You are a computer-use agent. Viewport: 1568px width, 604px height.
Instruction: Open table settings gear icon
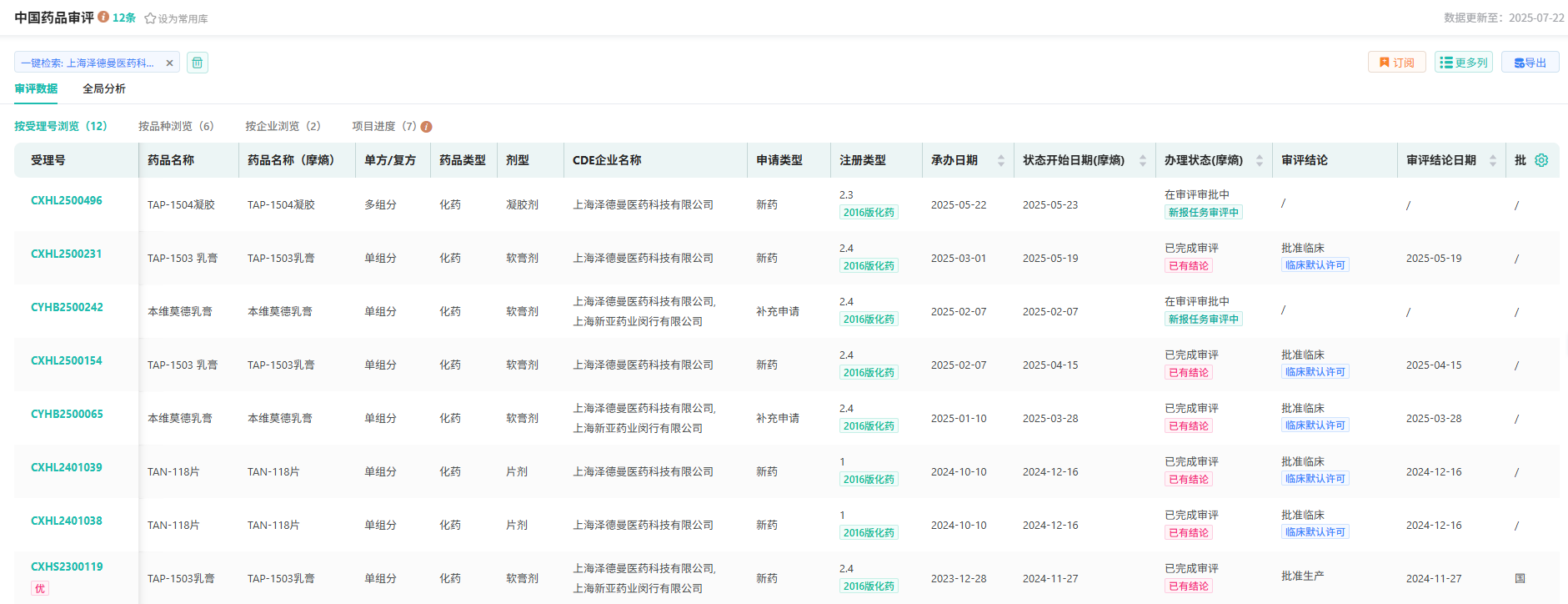(1541, 160)
